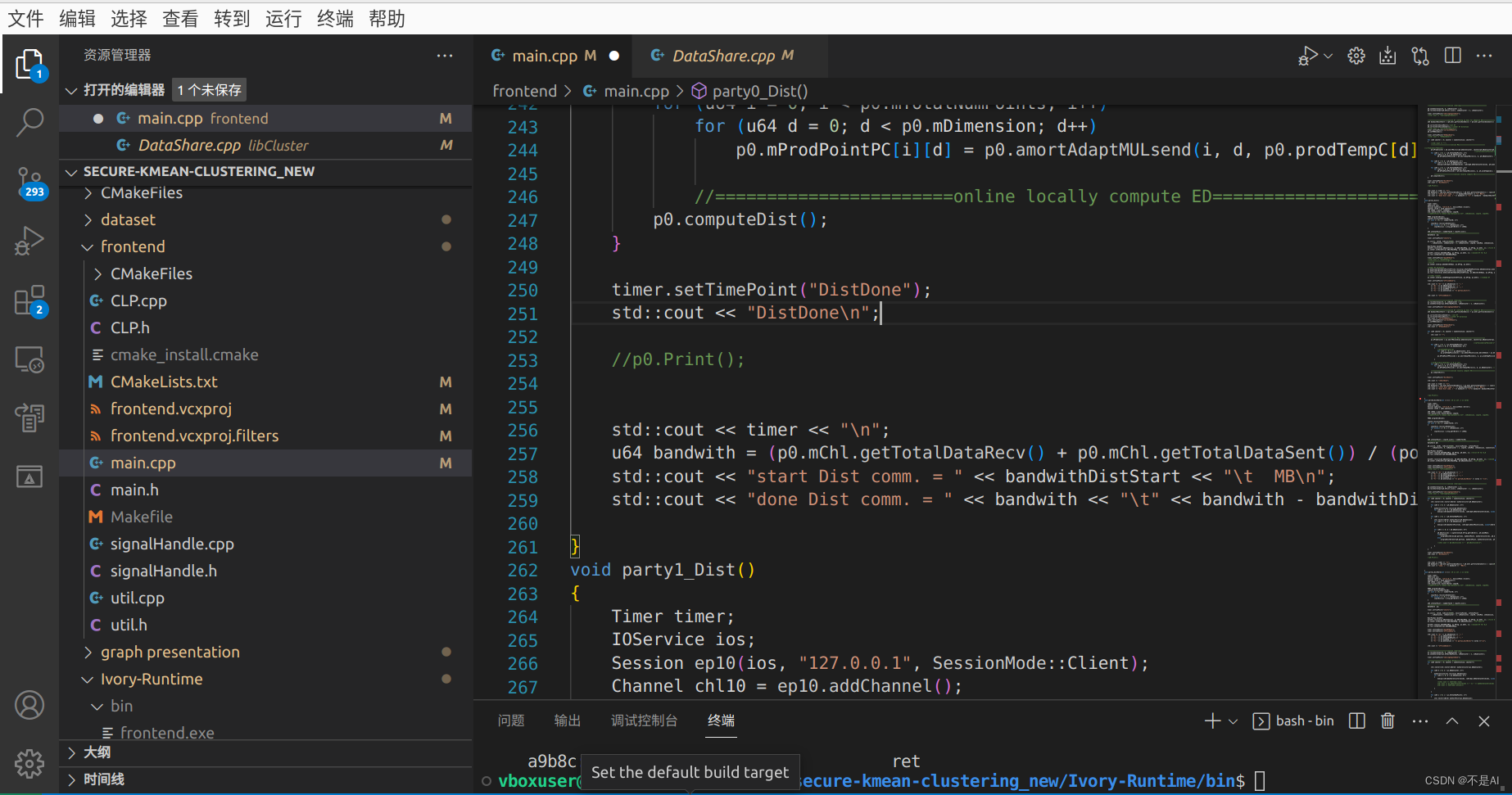This screenshot has height=795, width=1512.
Task: Open the Explorer view in activity bar
Action: click(29, 64)
